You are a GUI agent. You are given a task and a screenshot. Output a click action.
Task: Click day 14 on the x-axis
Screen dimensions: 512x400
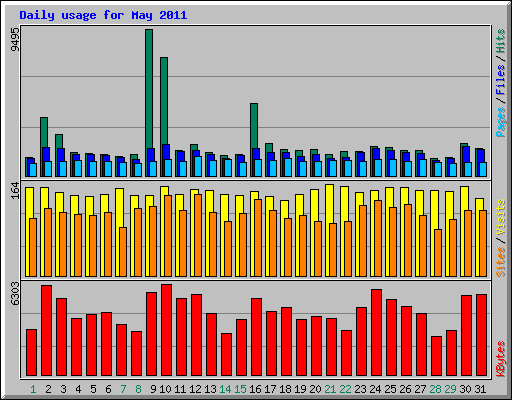225,389
